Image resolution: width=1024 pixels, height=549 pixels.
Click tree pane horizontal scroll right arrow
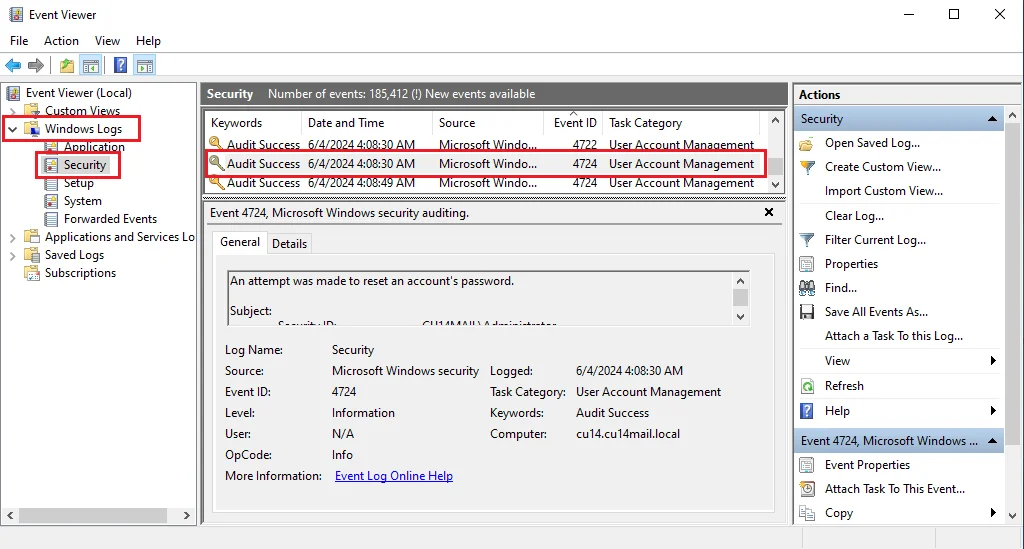tap(187, 516)
